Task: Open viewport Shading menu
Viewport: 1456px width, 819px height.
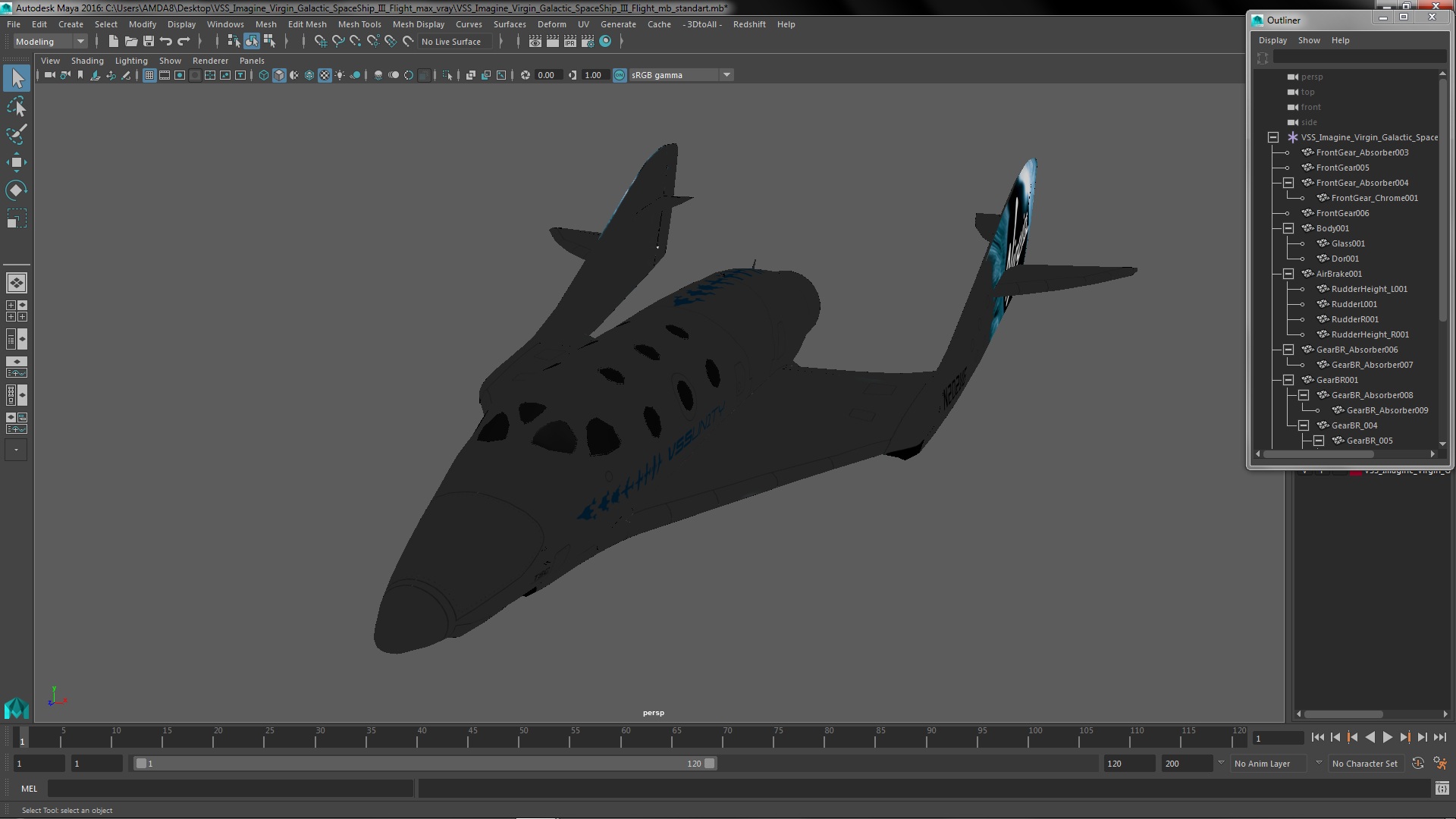Action: click(87, 61)
